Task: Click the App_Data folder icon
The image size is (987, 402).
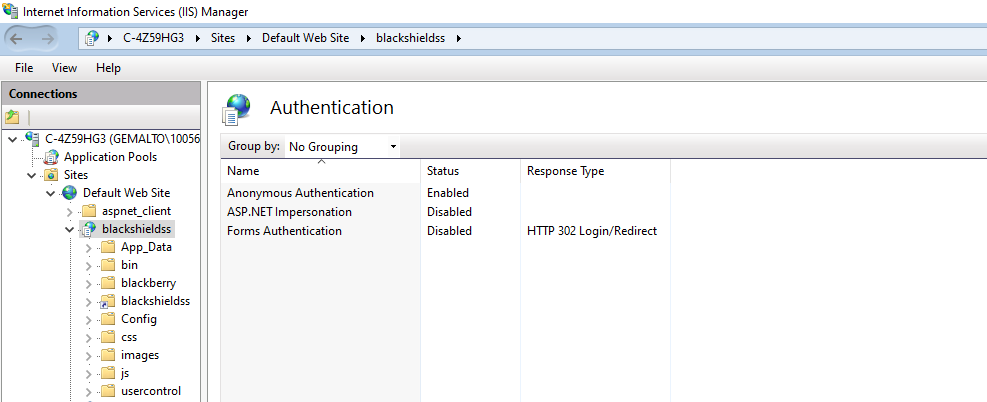Action: [108, 247]
